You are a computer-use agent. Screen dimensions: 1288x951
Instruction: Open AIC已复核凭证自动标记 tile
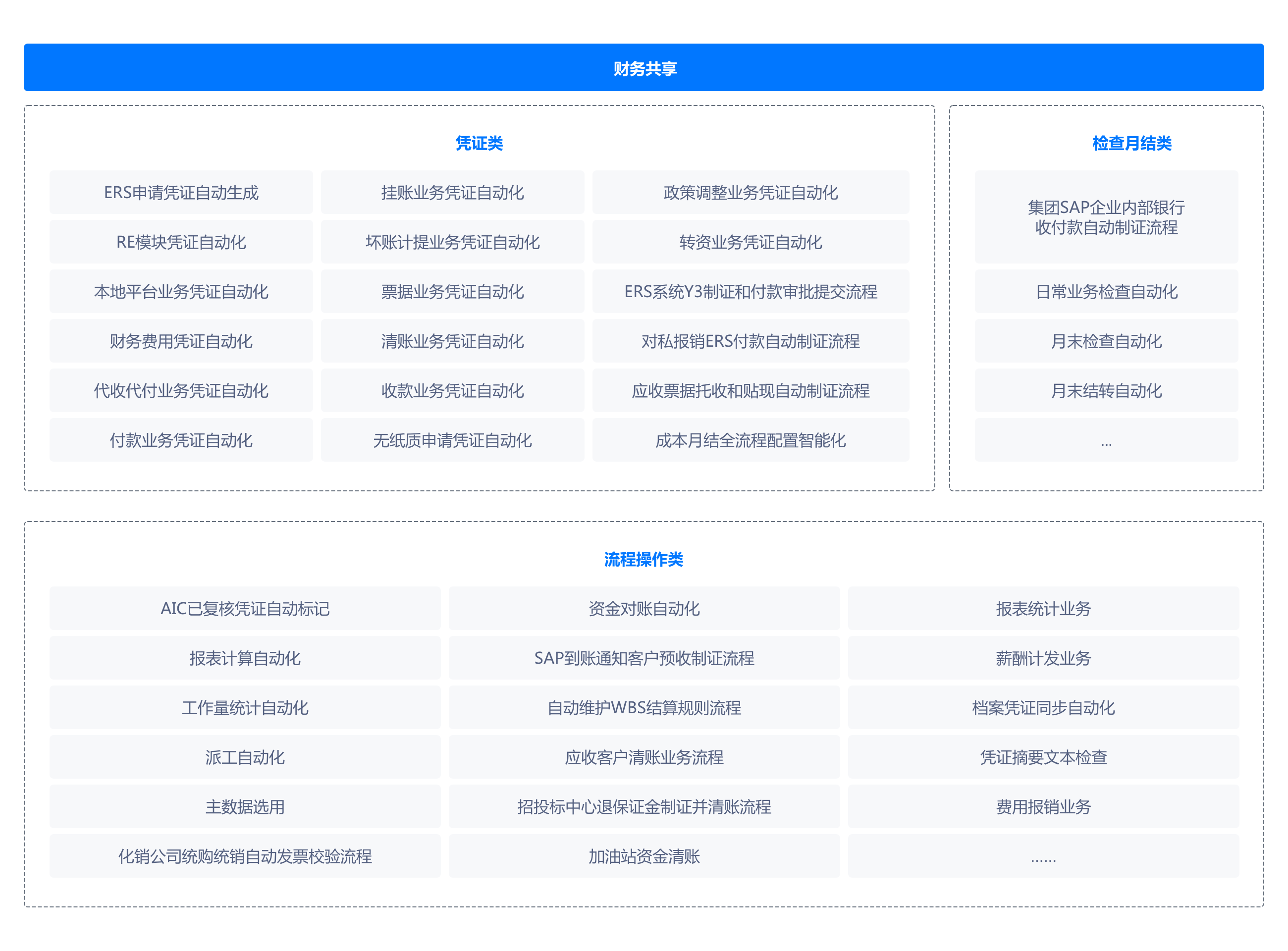point(245,608)
